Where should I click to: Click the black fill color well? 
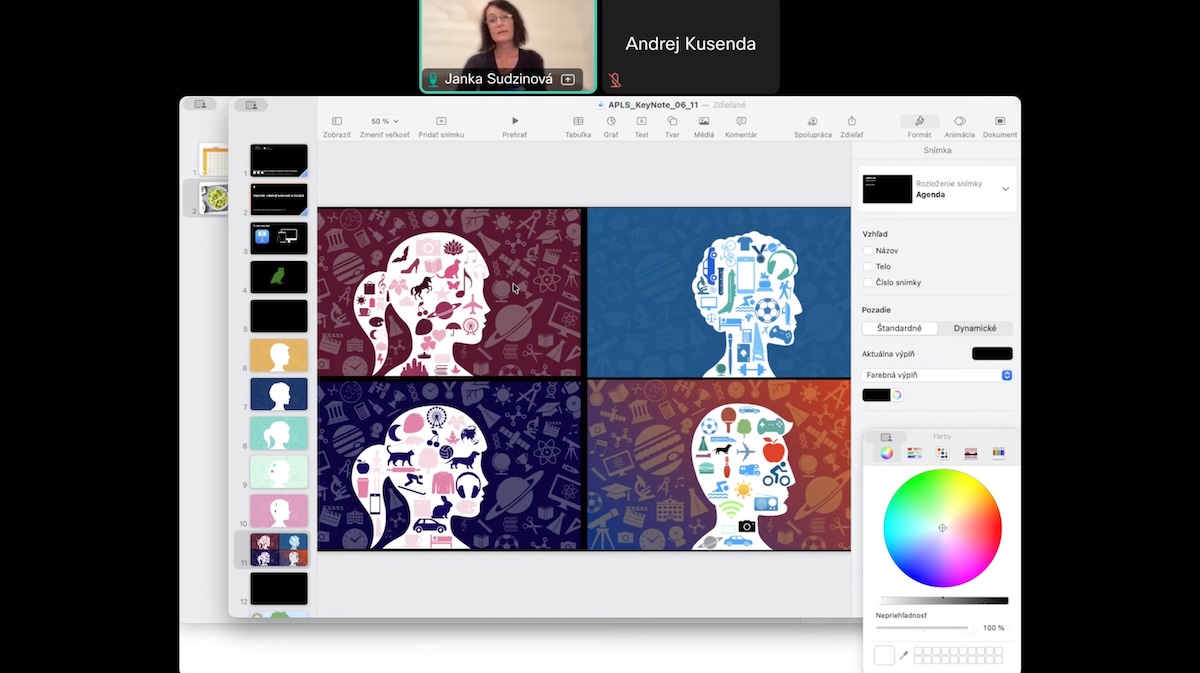[876, 395]
